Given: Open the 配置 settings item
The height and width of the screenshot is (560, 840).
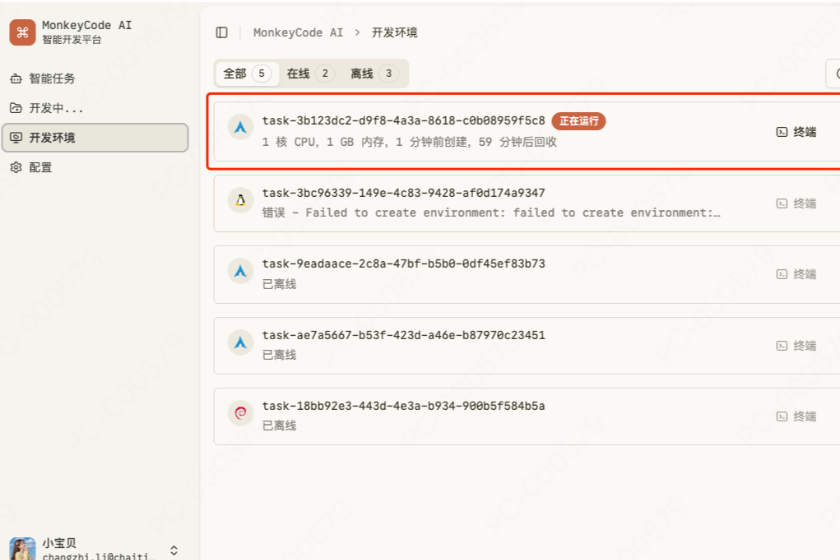Looking at the screenshot, I should pos(95,167).
